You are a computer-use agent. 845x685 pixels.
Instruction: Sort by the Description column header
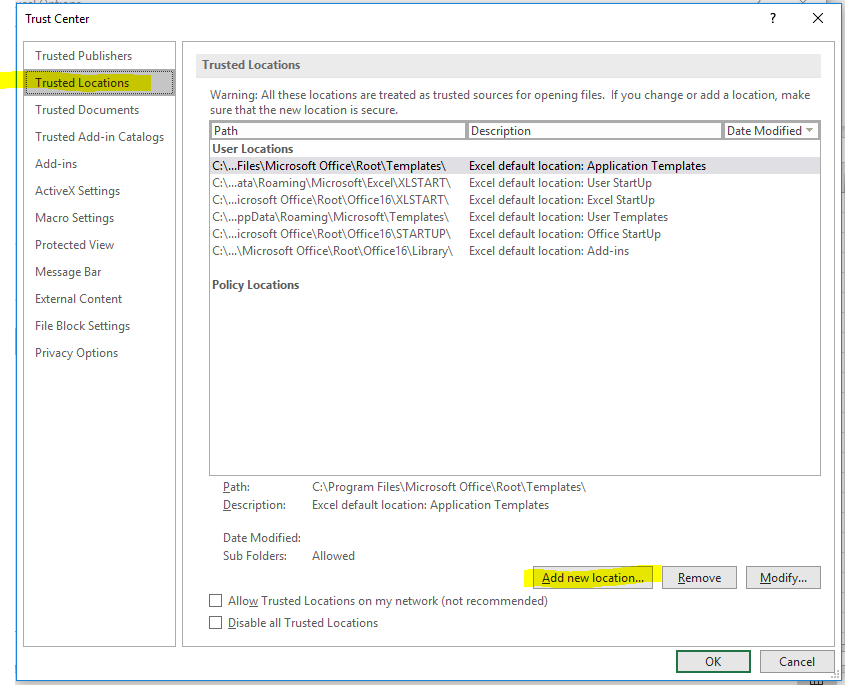click(x=594, y=131)
